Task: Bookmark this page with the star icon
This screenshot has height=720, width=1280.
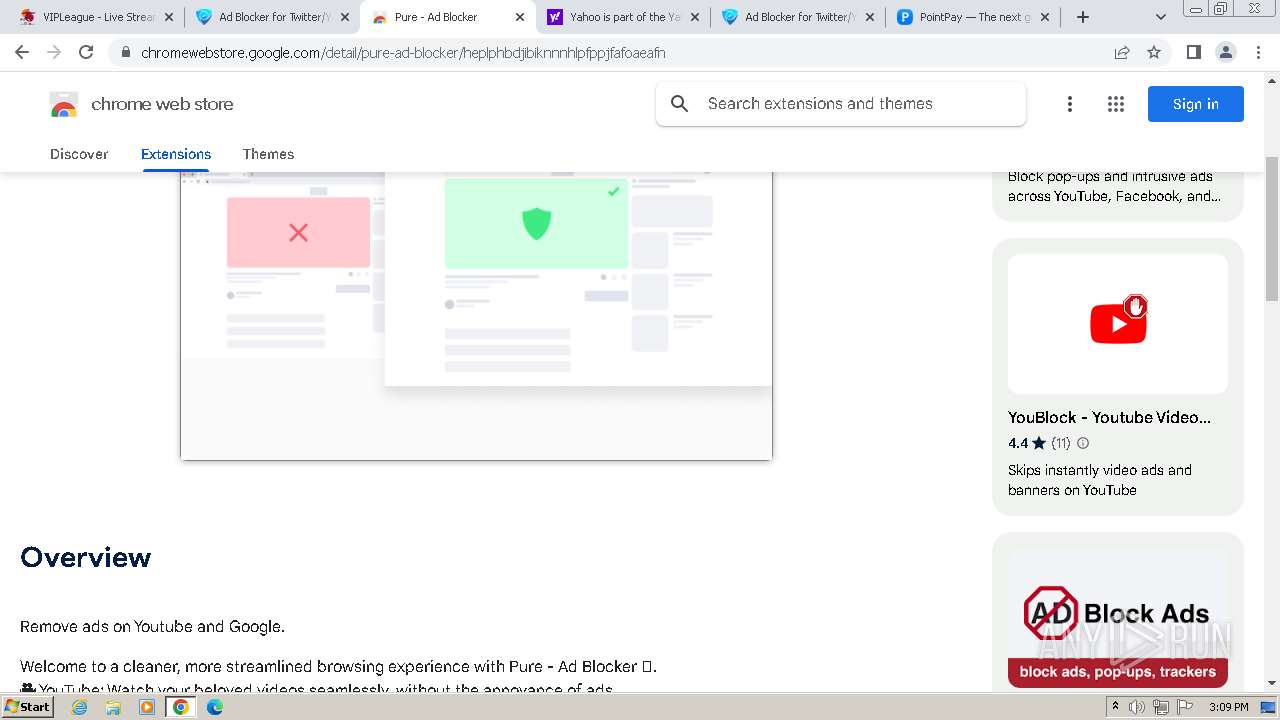Action: coord(1154,52)
